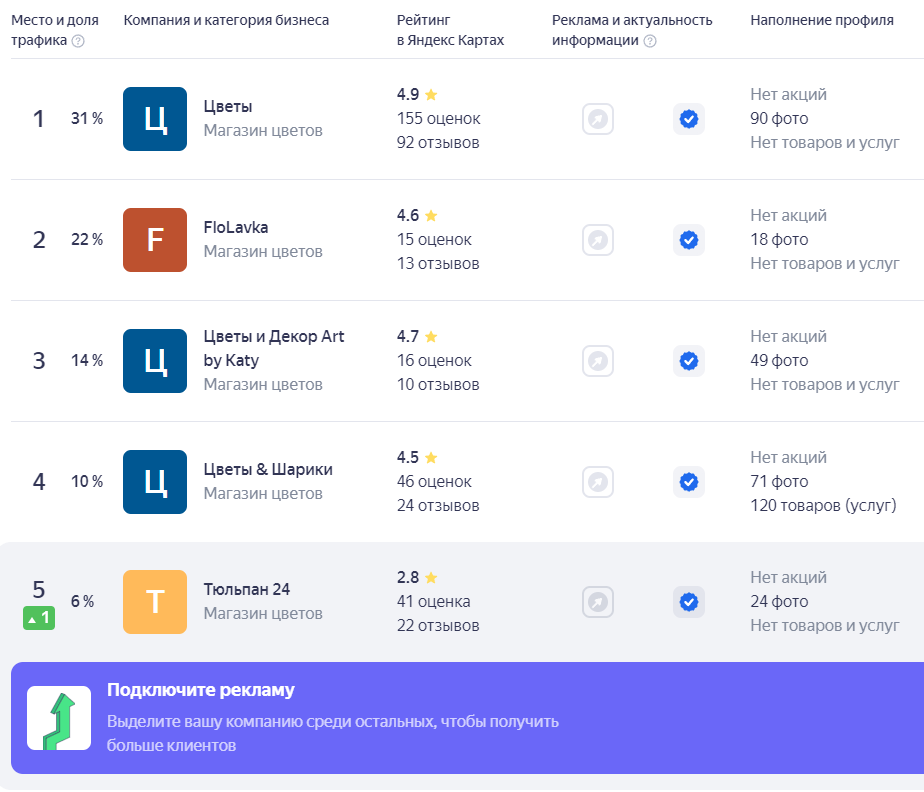Click the "90 фото" text
The height and width of the screenshot is (792, 924).
(x=779, y=118)
